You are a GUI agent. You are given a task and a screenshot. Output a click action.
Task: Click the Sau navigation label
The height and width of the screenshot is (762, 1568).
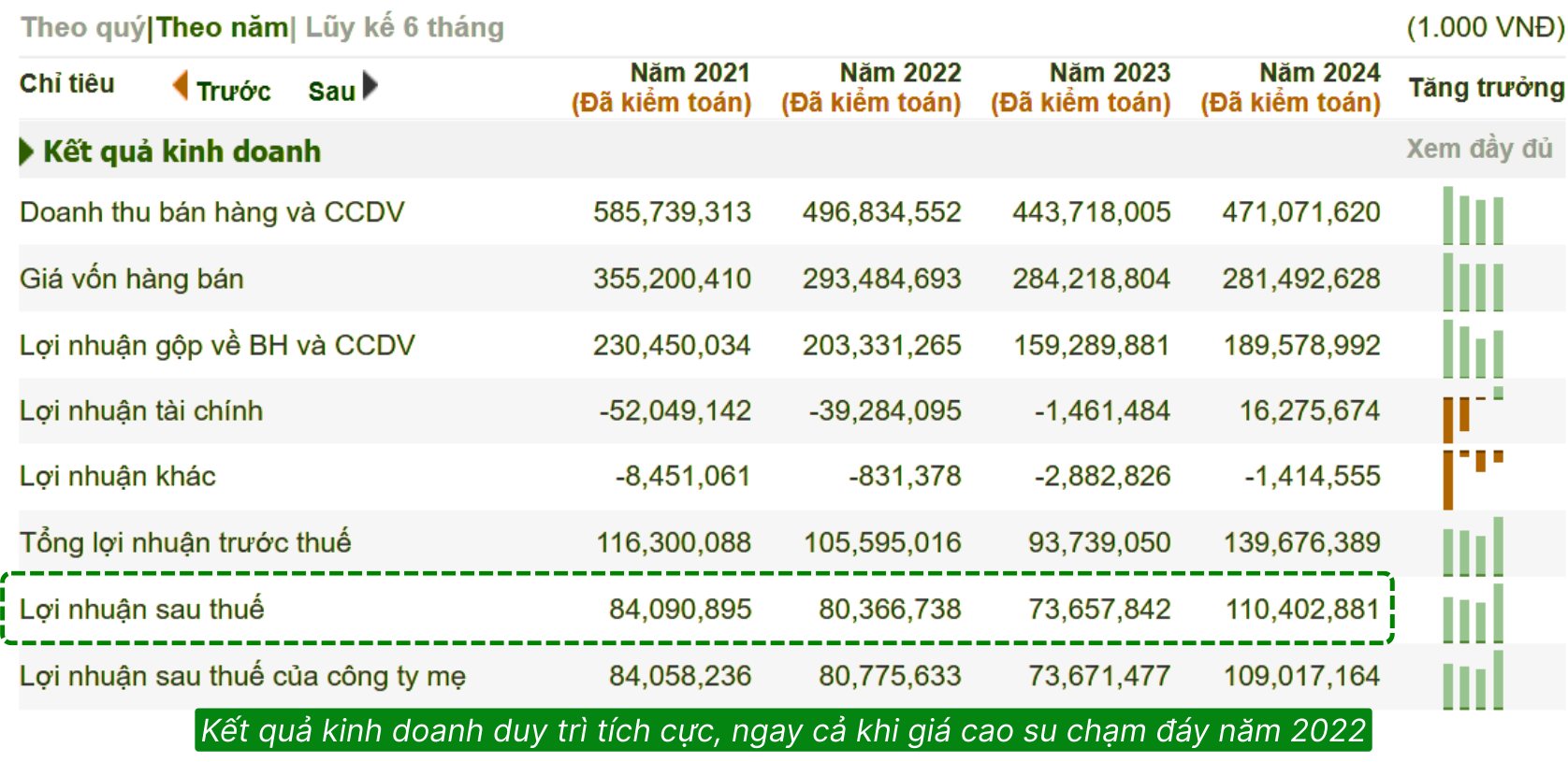click(331, 92)
